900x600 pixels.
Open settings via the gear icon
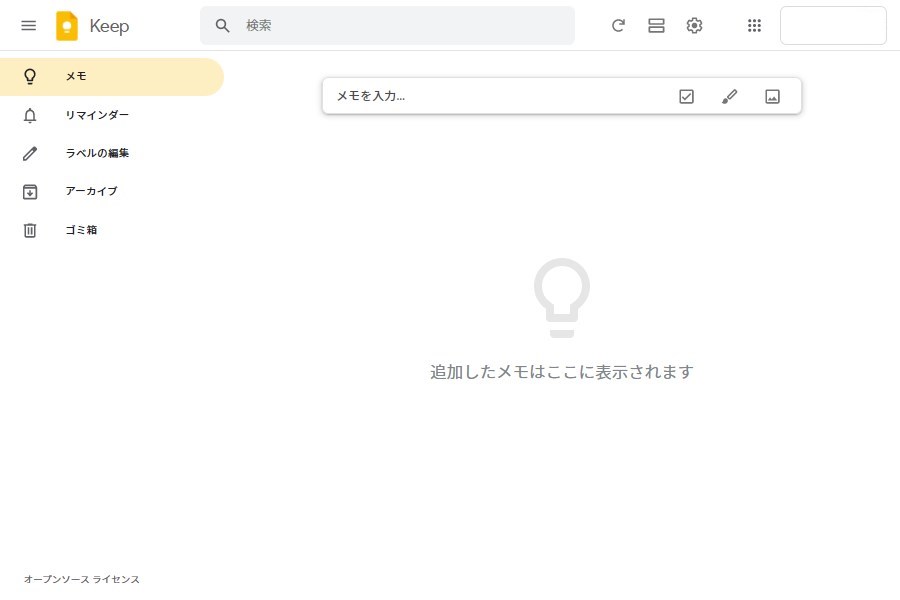694,26
